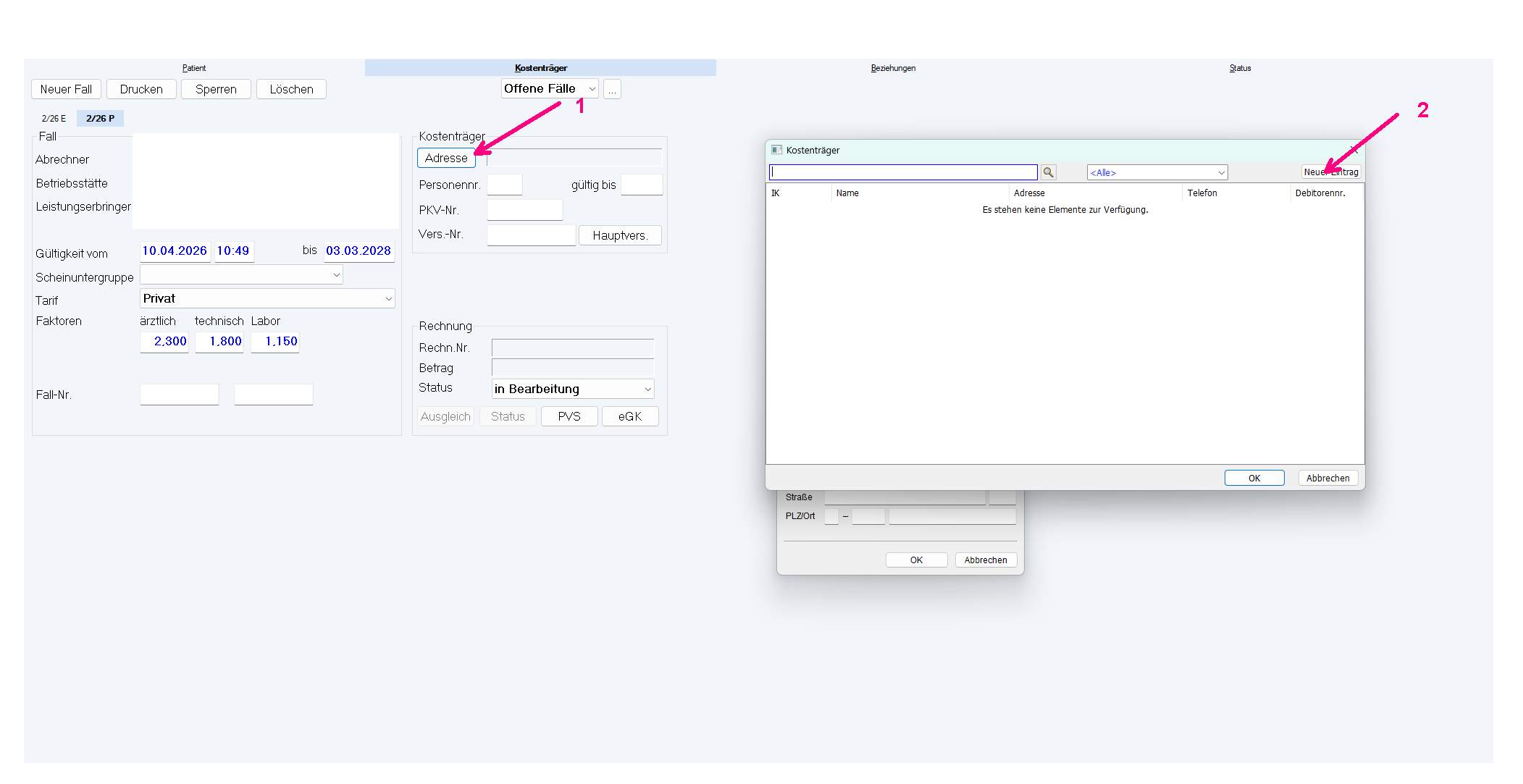Expand the <Alle> filter dropdown
This screenshot has height=784, width=1523.
point(1157,172)
